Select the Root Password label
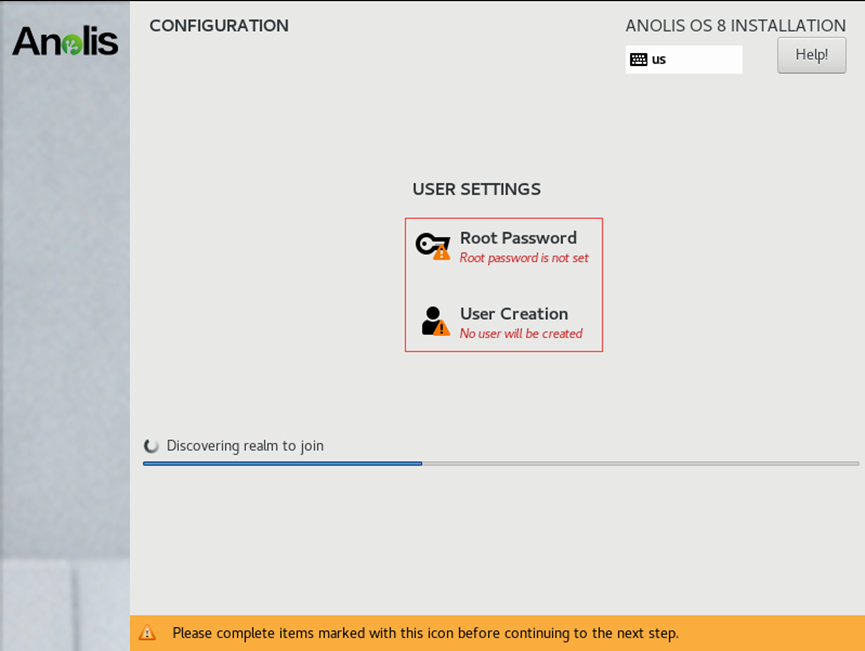The image size is (865, 651). tap(518, 238)
